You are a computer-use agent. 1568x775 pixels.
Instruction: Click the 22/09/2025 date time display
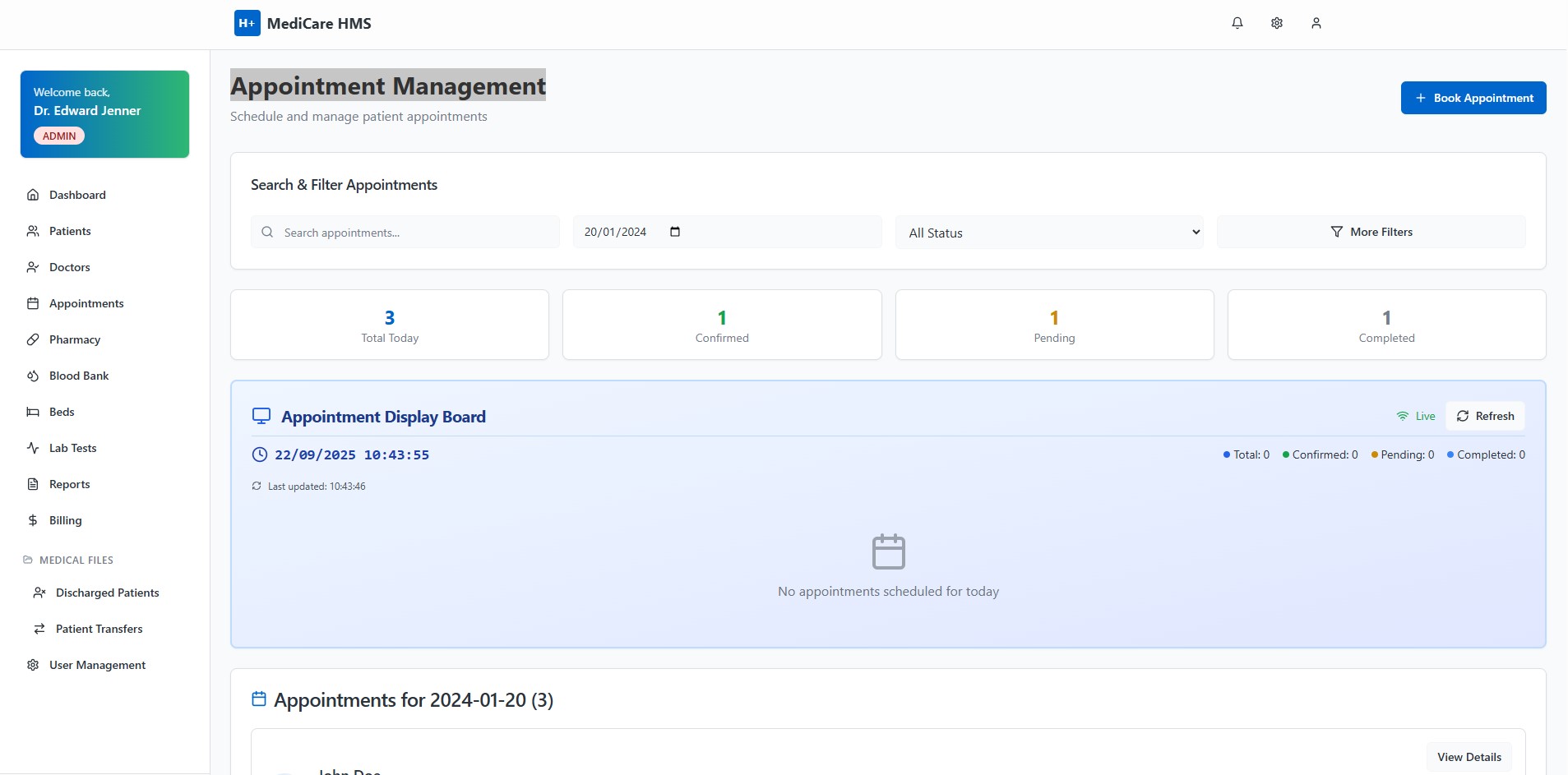352,454
